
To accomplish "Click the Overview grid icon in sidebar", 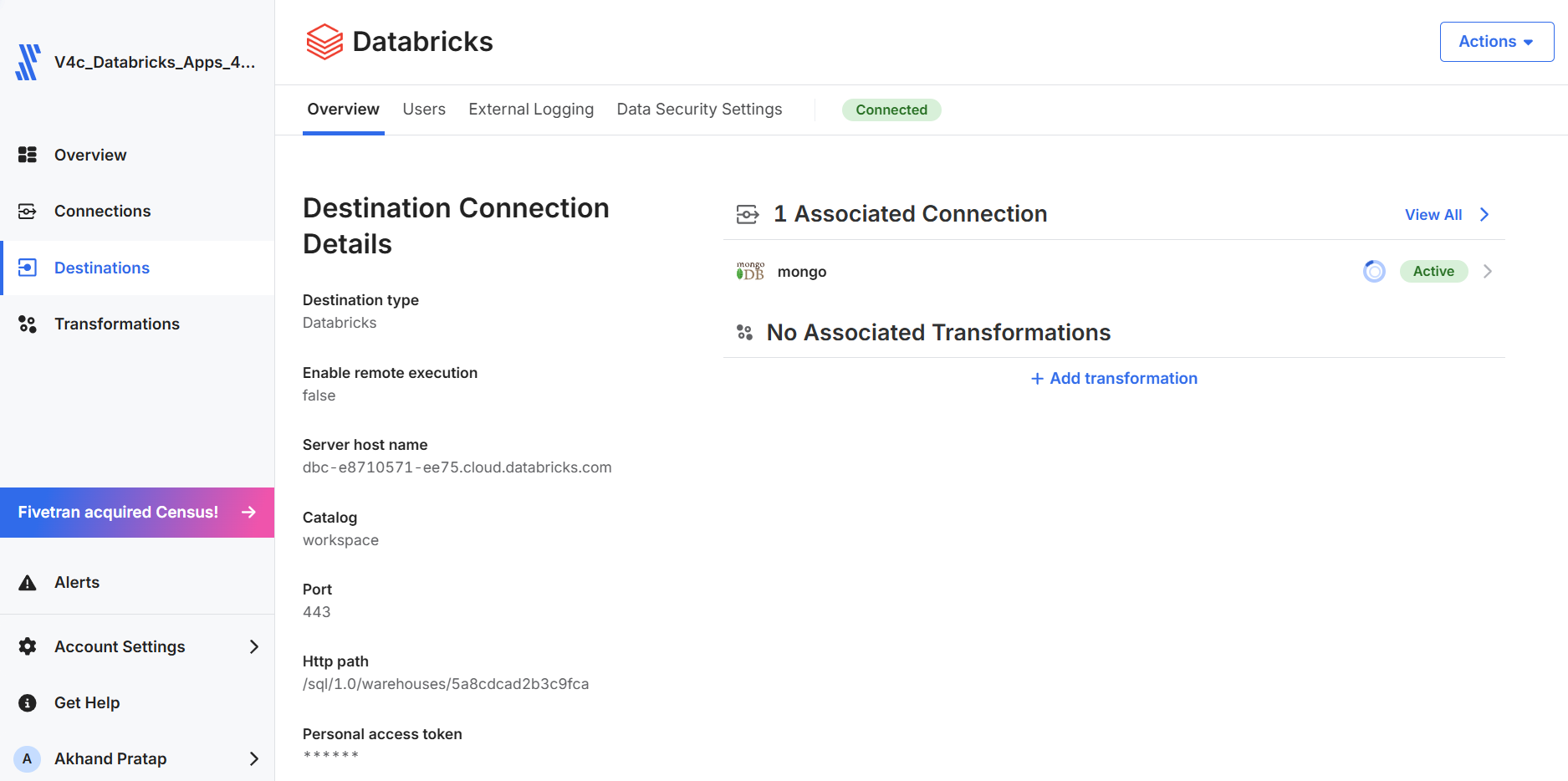I will [x=28, y=155].
